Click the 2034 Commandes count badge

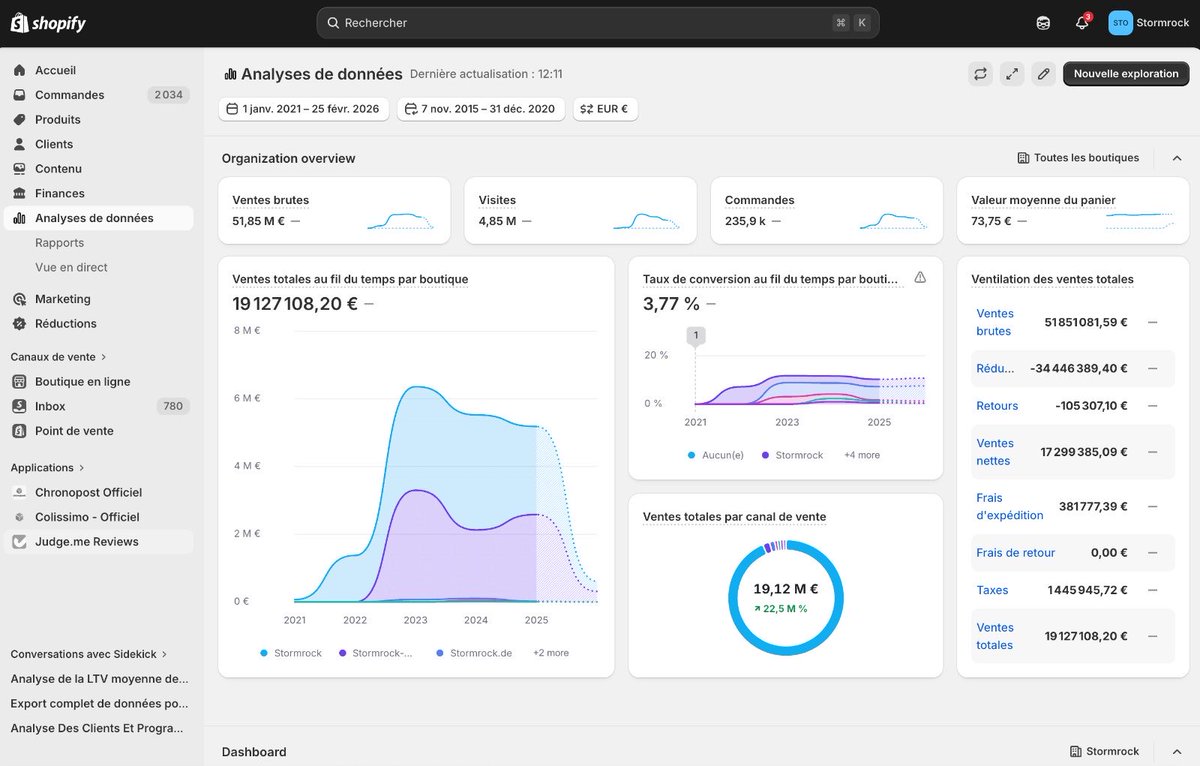point(168,95)
